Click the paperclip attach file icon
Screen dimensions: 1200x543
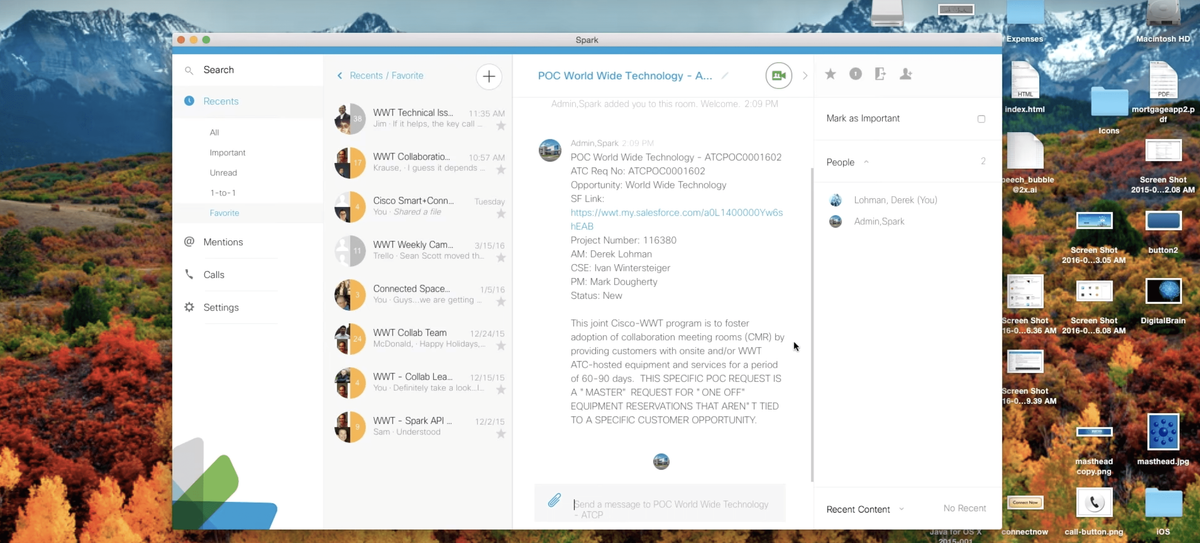pos(553,501)
